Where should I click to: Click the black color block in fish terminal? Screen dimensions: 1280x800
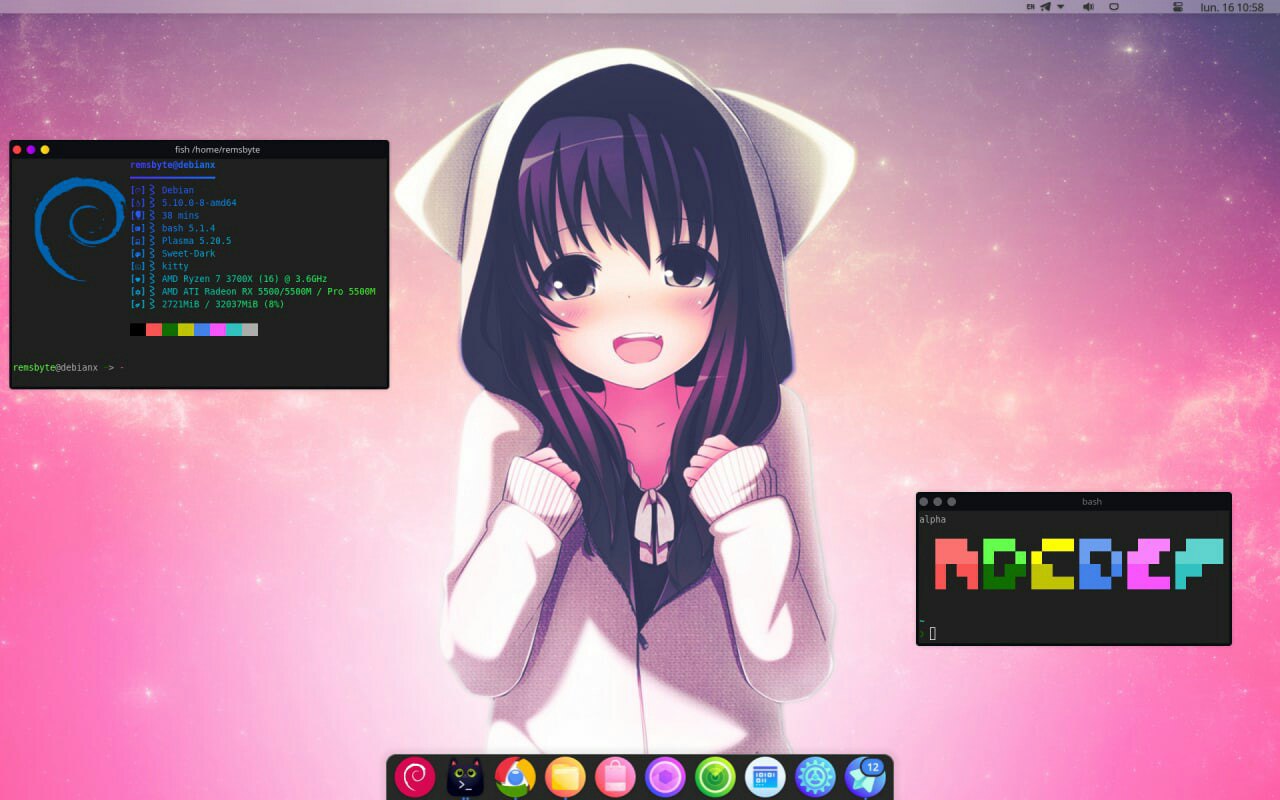138,329
